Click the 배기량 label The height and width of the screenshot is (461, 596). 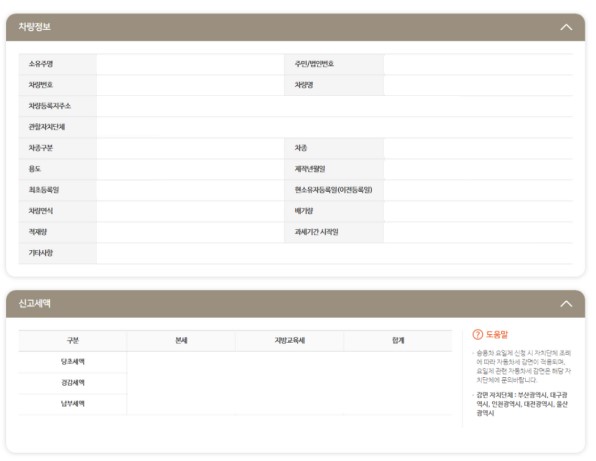(x=304, y=211)
